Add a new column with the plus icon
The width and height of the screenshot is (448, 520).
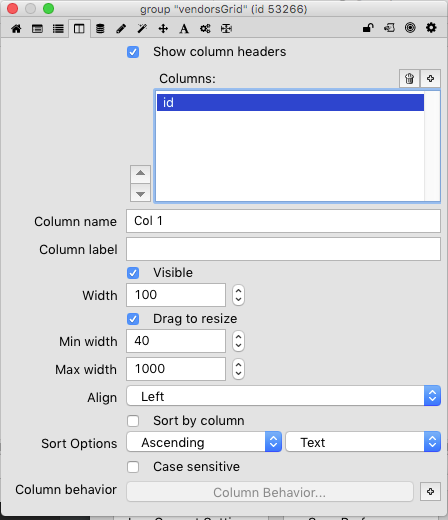tap(430, 79)
